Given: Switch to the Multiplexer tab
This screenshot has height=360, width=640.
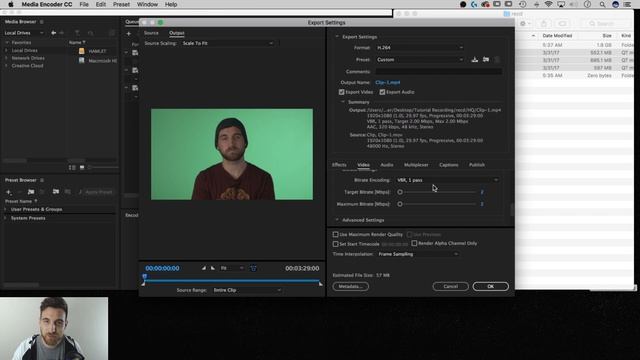Looking at the screenshot, I should click(416, 165).
